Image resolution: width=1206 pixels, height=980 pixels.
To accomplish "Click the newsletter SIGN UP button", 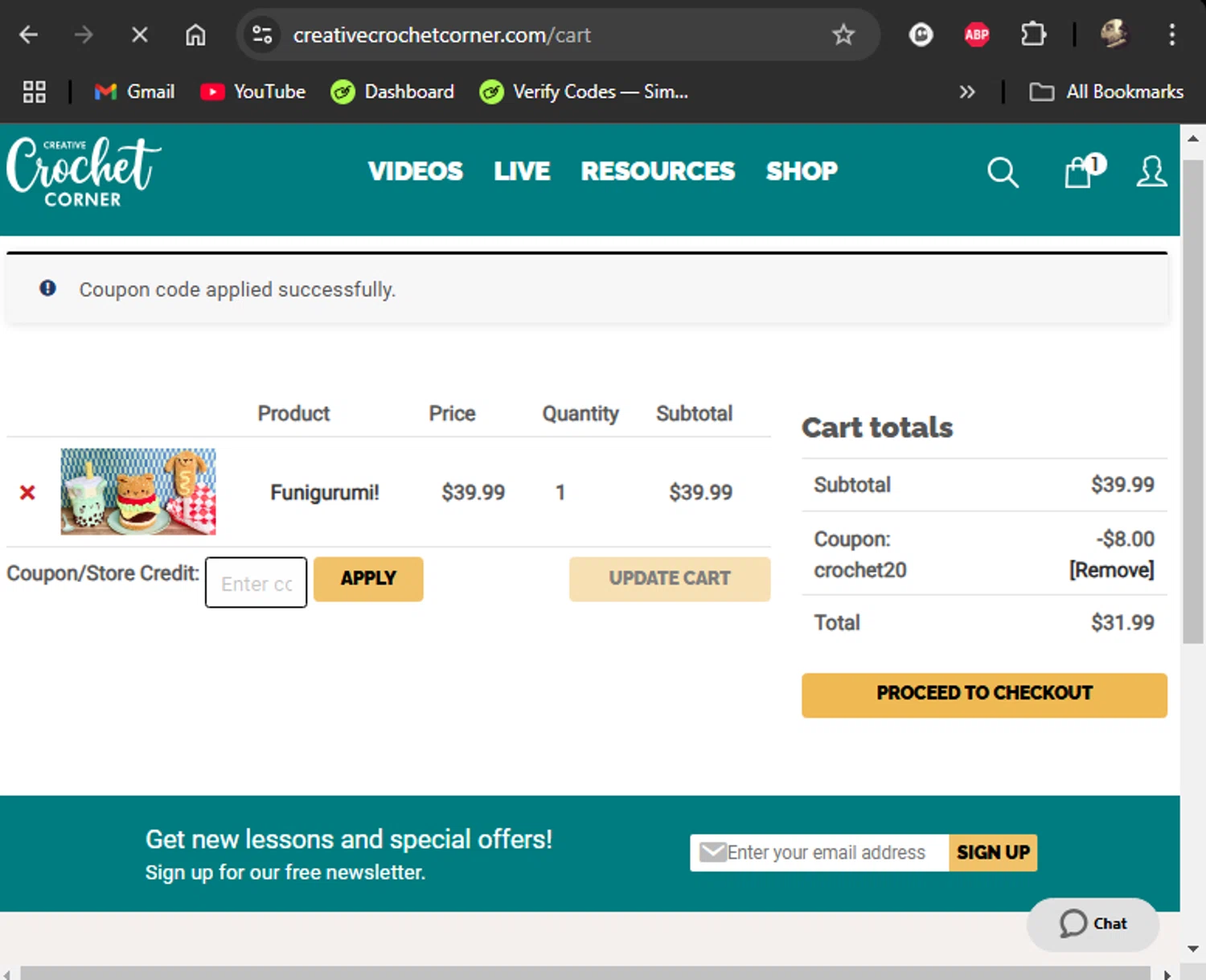I will pos(993,852).
